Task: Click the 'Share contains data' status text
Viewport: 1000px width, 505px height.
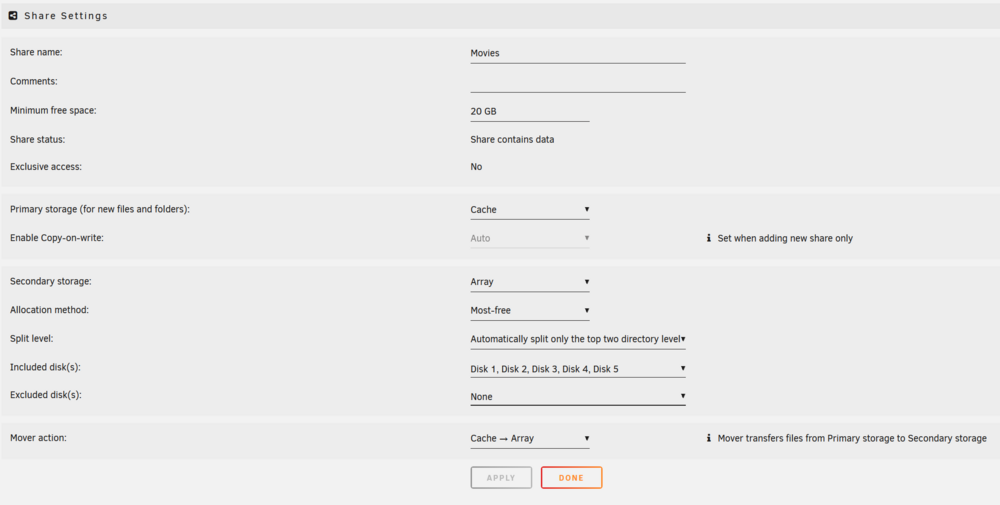Action: tap(512, 140)
